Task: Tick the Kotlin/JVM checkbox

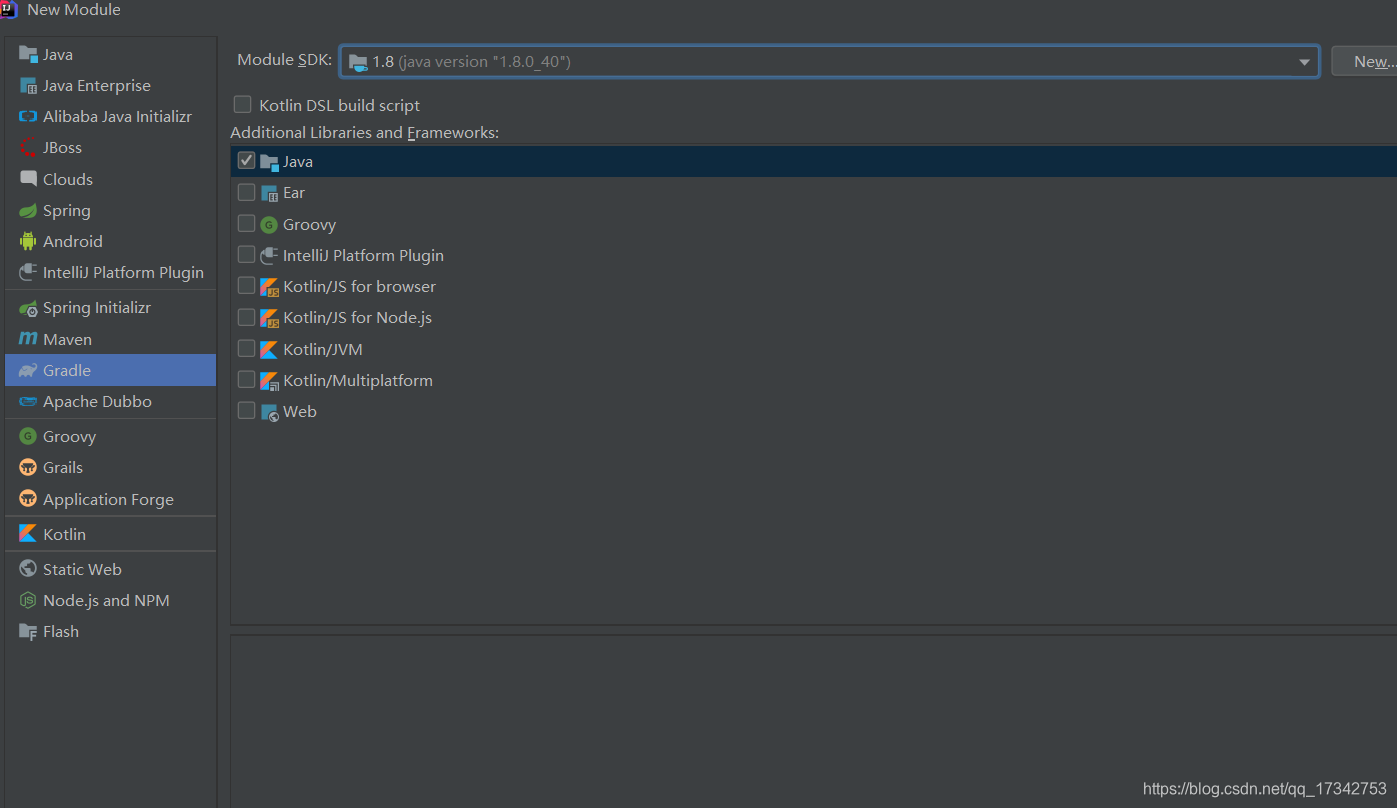Action: pos(246,347)
